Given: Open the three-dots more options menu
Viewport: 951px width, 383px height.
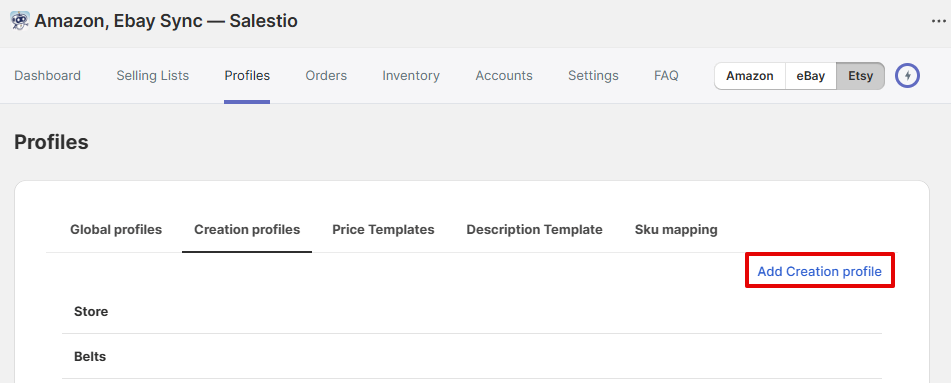Looking at the screenshot, I should (938, 21).
